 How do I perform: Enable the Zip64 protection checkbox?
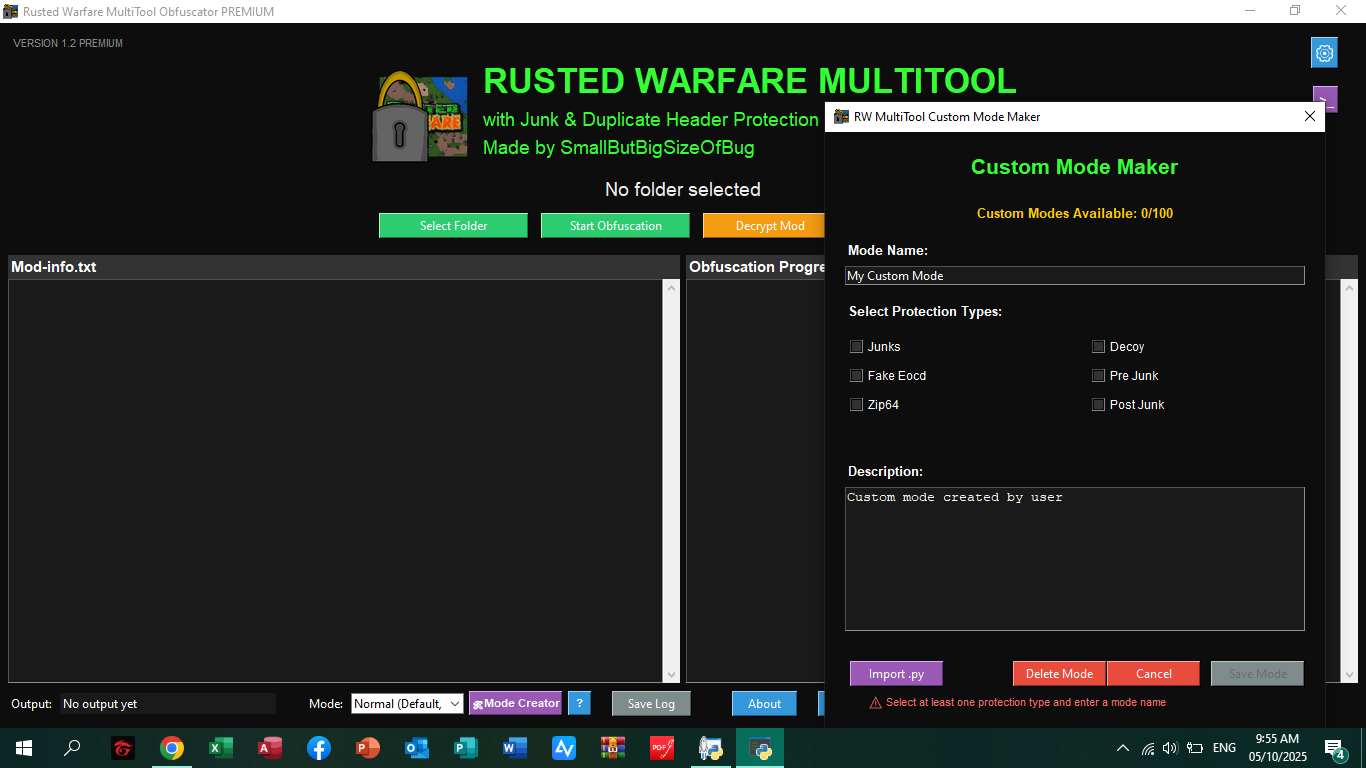(856, 405)
